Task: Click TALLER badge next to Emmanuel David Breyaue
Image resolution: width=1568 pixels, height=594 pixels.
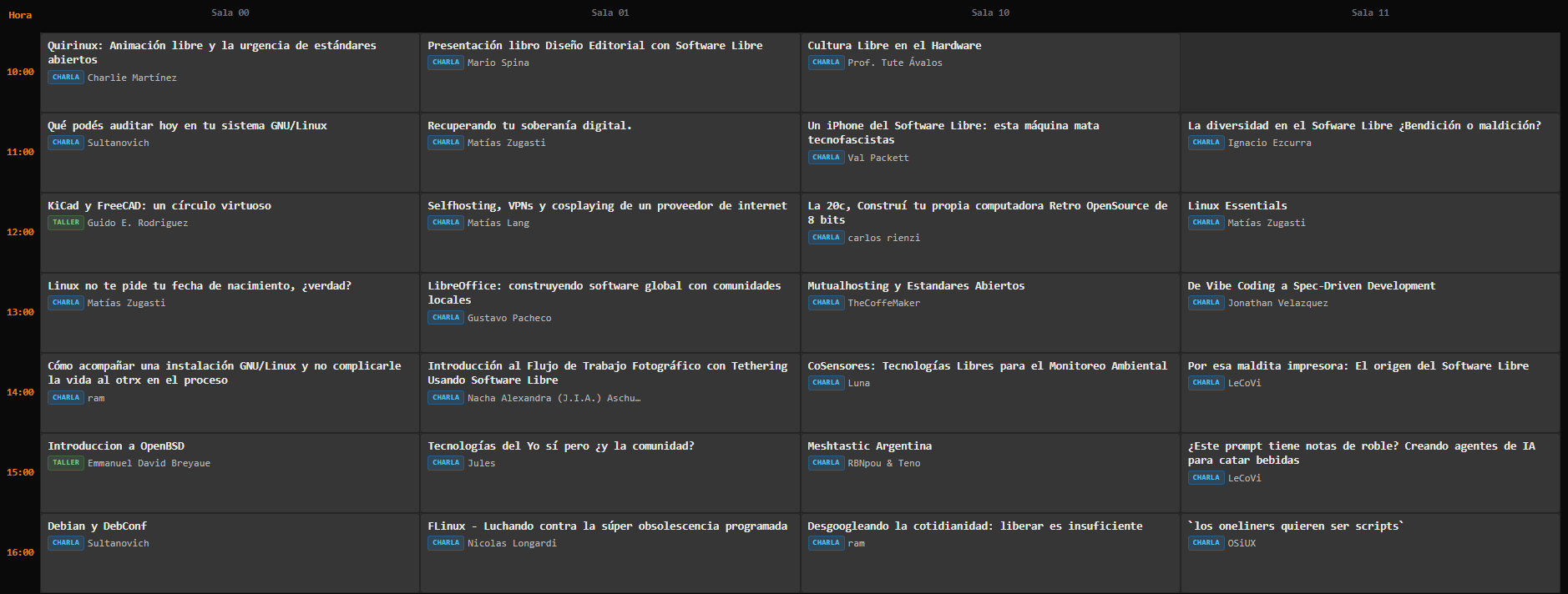Action: 66,463
